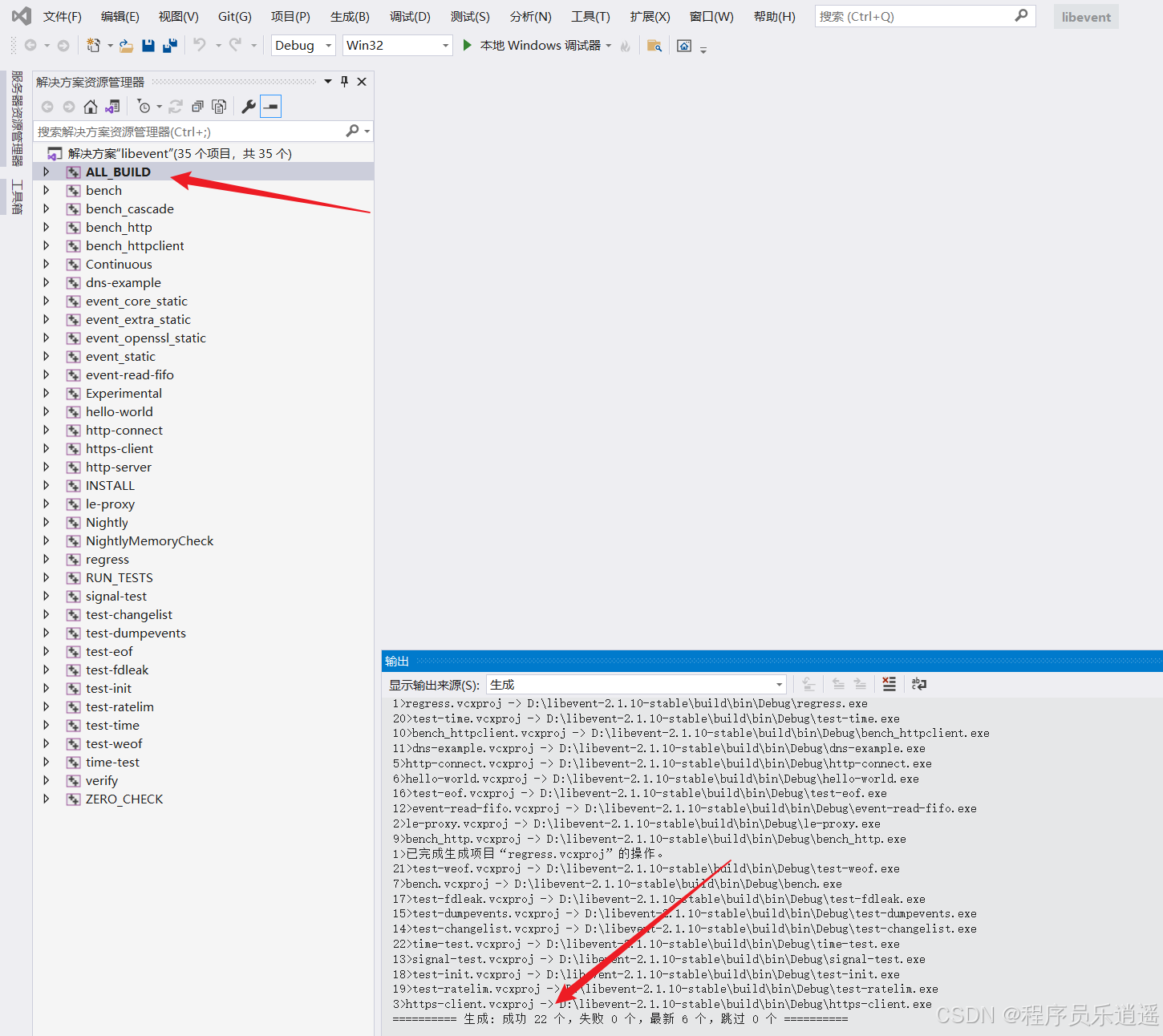
Task: Open the 帮助(H) help menu
Action: point(775,17)
